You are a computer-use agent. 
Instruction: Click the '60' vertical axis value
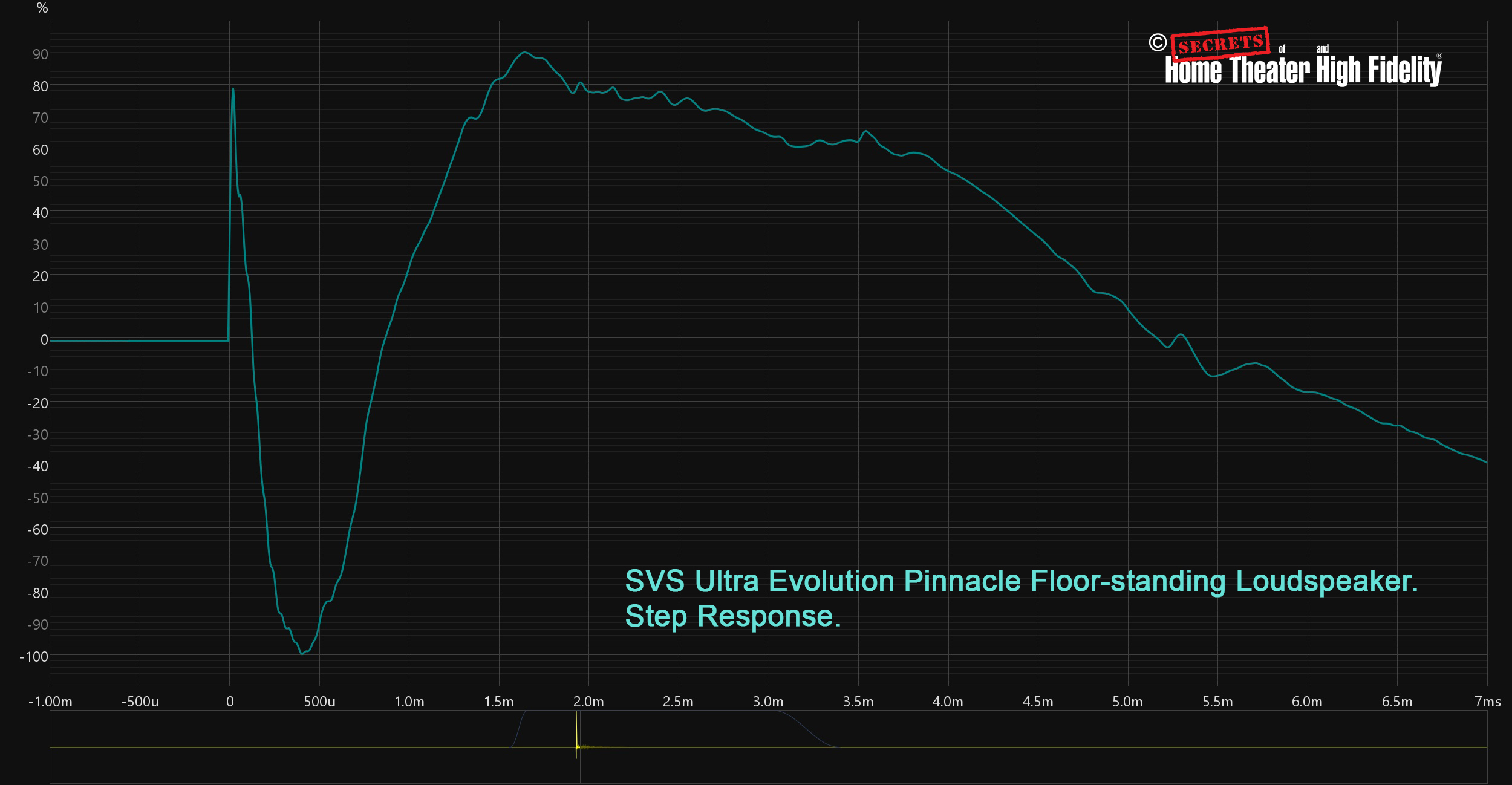coord(41,150)
